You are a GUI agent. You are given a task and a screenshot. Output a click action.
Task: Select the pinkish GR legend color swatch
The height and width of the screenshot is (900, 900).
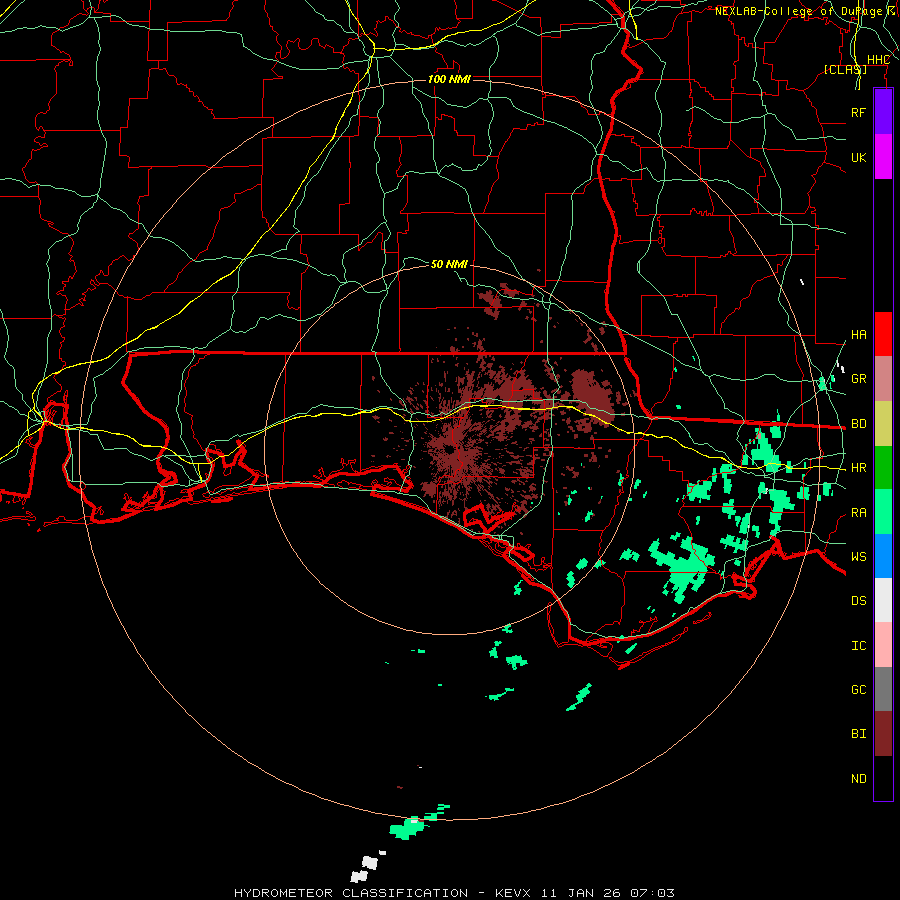pyautogui.click(x=883, y=378)
